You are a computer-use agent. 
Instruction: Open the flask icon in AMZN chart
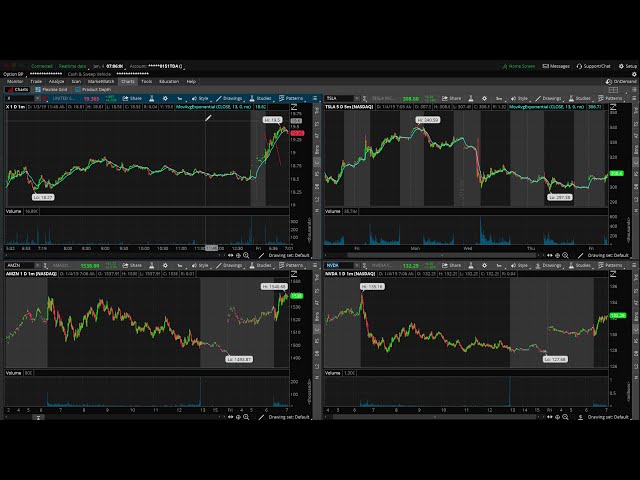151,265
